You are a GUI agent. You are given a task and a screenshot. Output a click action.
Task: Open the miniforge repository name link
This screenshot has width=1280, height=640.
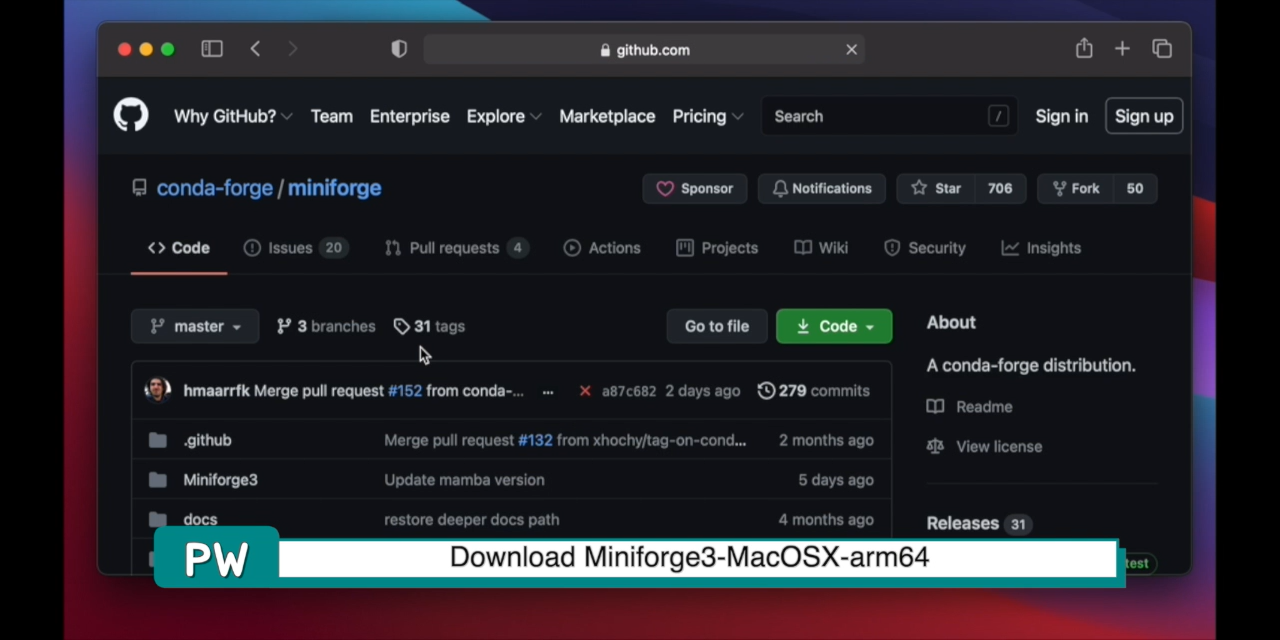pyautogui.click(x=334, y=188)
